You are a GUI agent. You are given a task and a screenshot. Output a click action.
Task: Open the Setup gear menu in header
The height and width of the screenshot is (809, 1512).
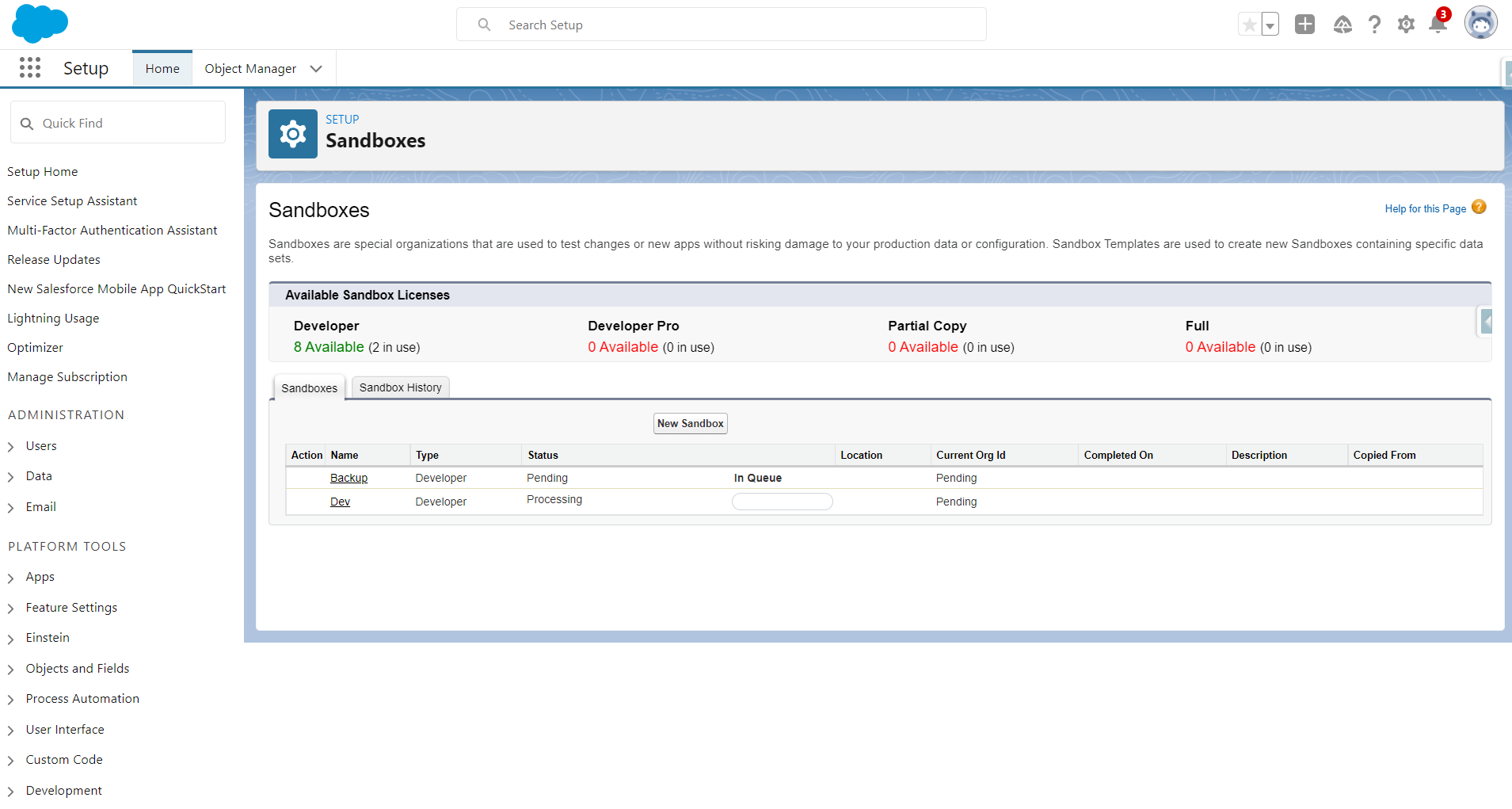1406,25
